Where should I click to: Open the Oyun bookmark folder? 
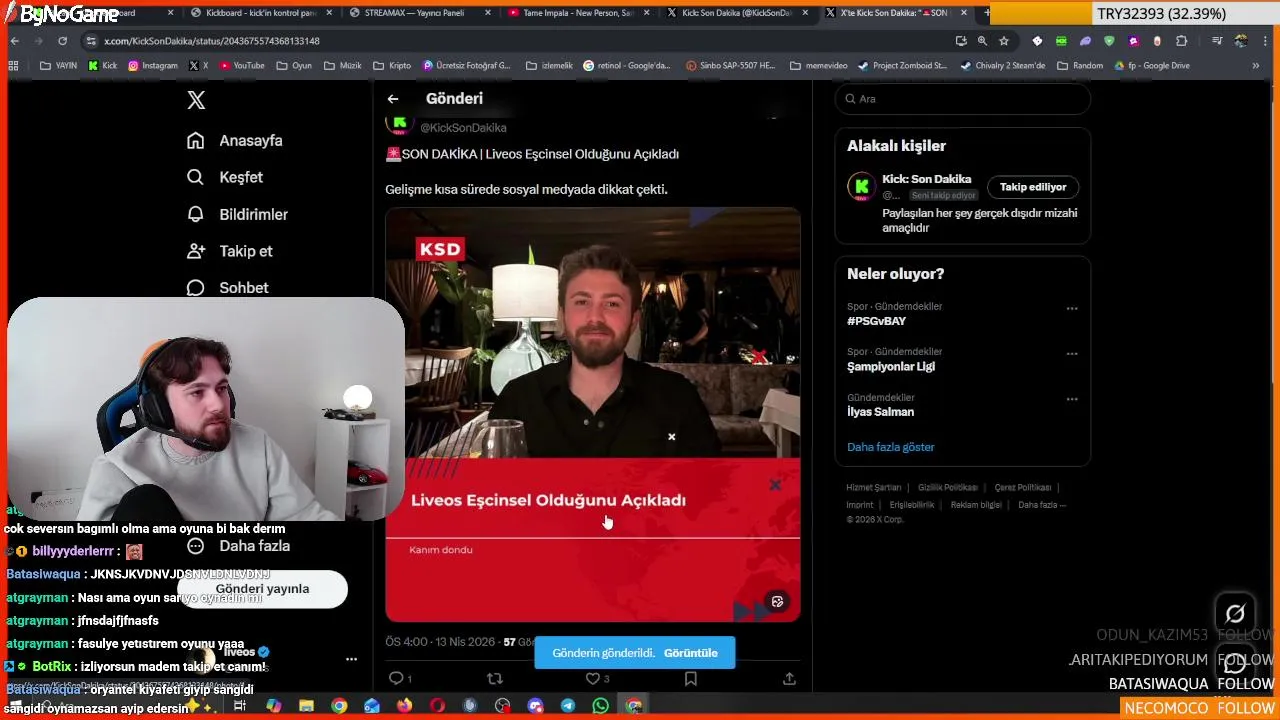pos(294,66)
